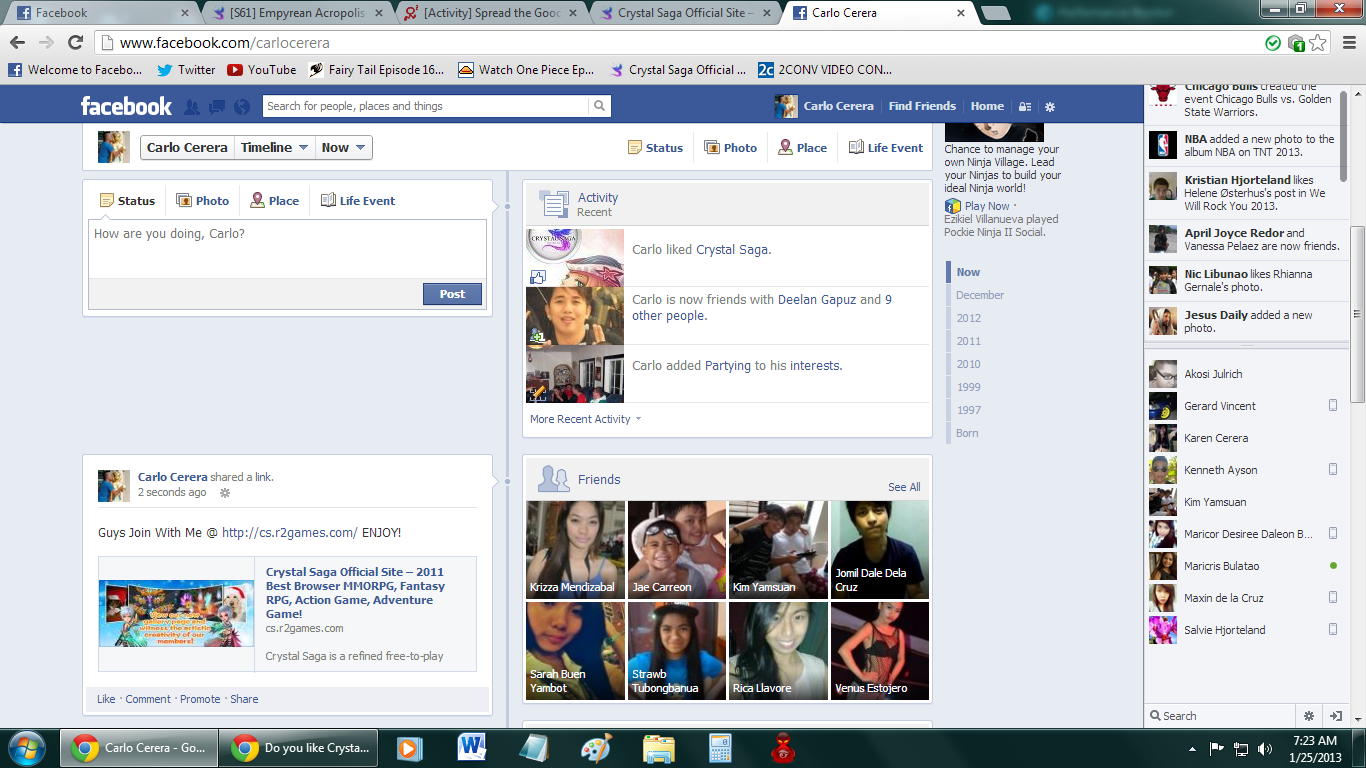The width and height of the screenshot is (1366, 768).
Task: Open the messages icon in Facebook header
Action: [217, 107]
